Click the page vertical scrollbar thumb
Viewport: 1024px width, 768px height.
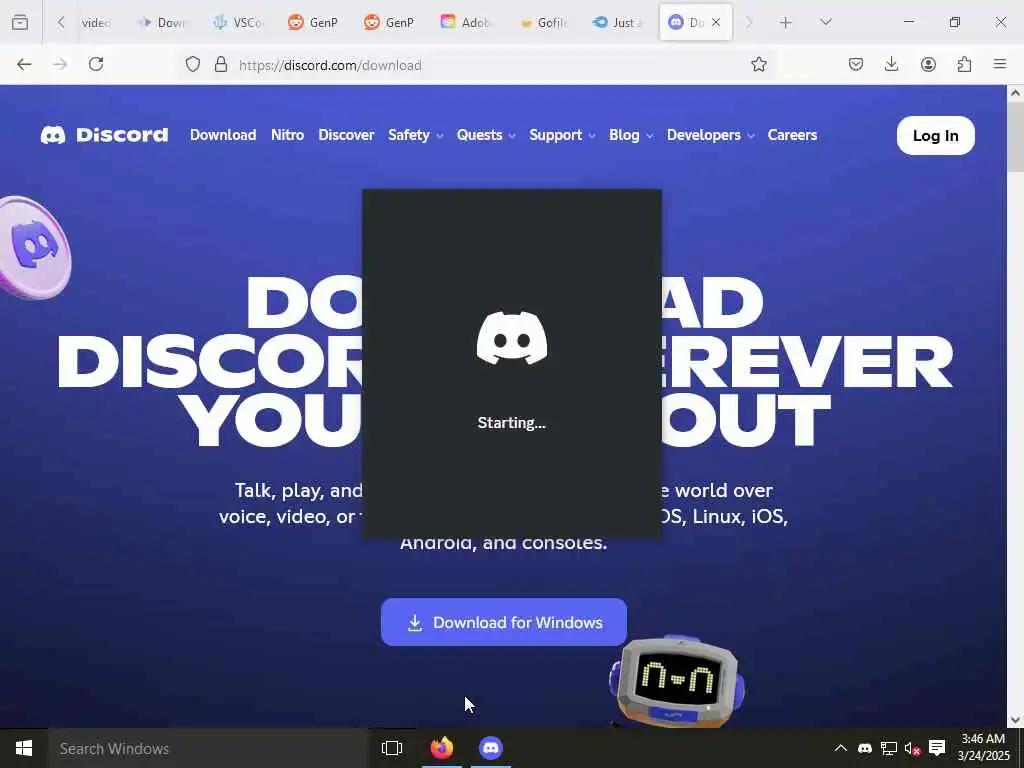(1015, 137)
